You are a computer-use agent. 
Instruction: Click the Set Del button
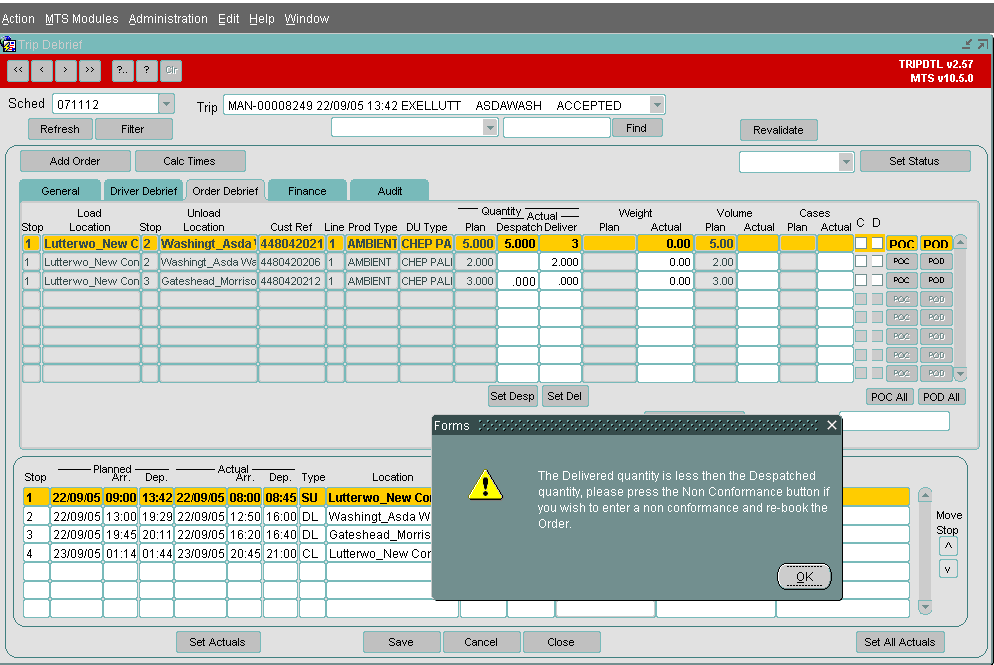point(564,396)
